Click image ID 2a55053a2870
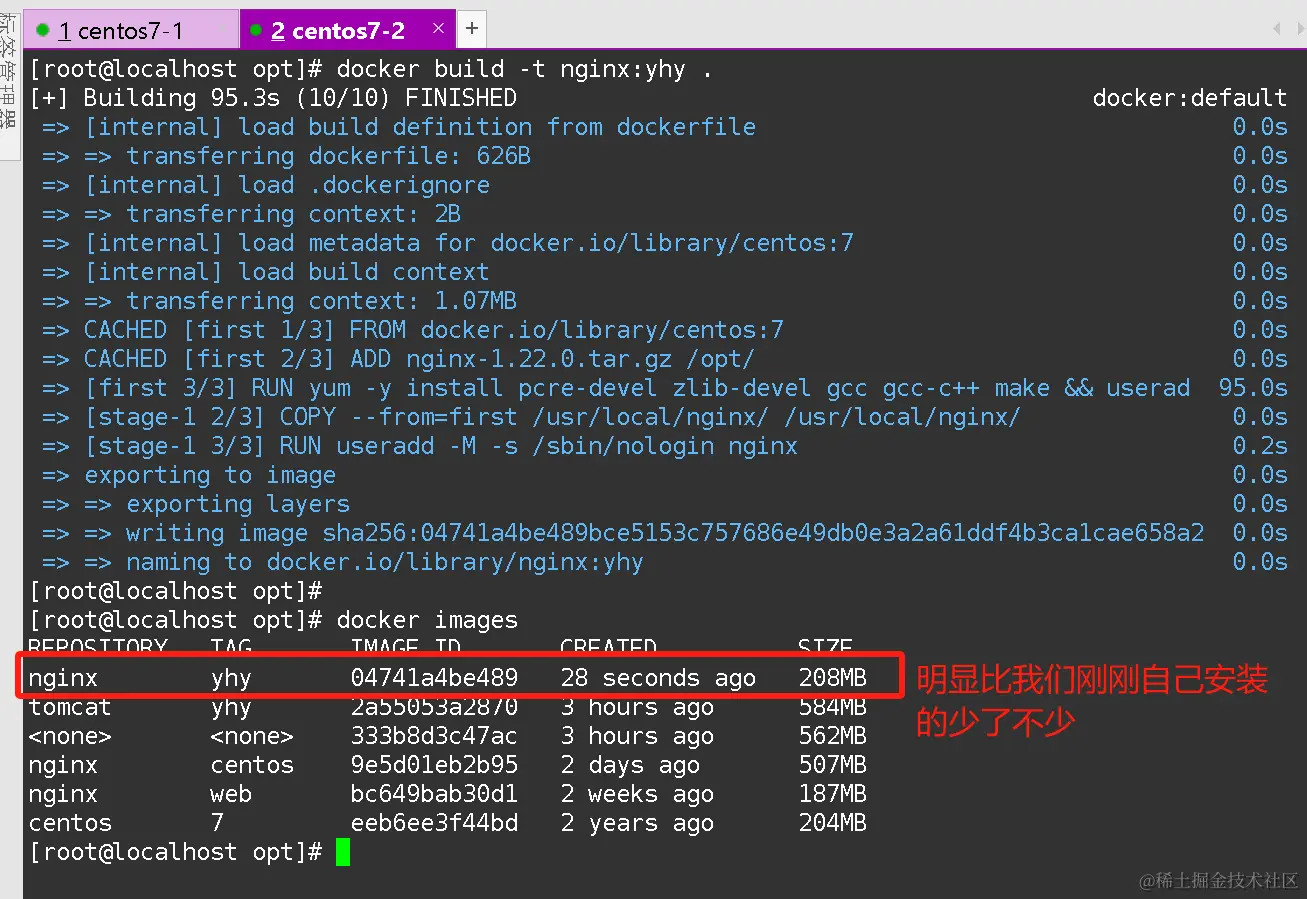Image resolution: width=1307 pixels, height=899 pixels. click(x=434, y=707)
